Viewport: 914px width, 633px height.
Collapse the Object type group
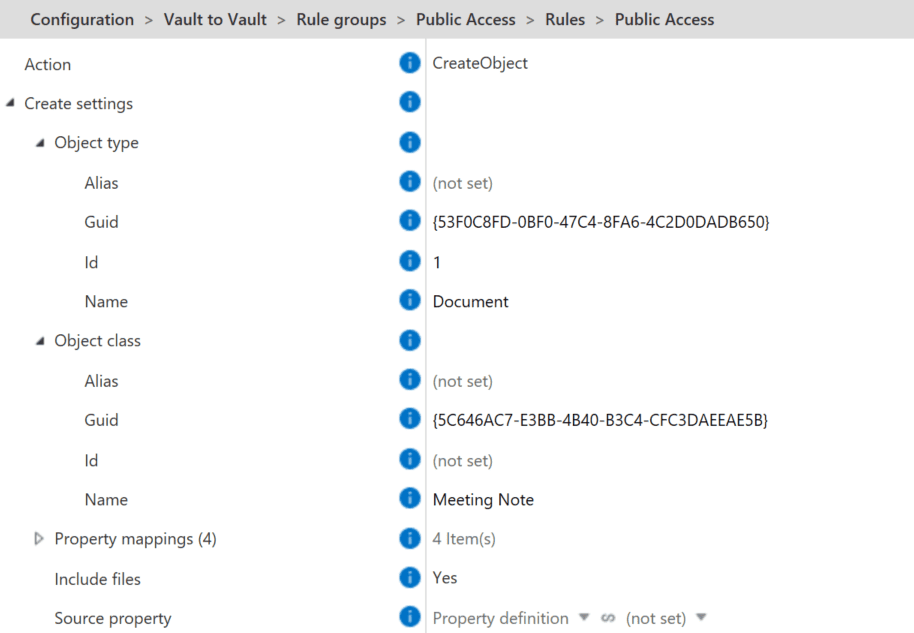click(40, 143)
